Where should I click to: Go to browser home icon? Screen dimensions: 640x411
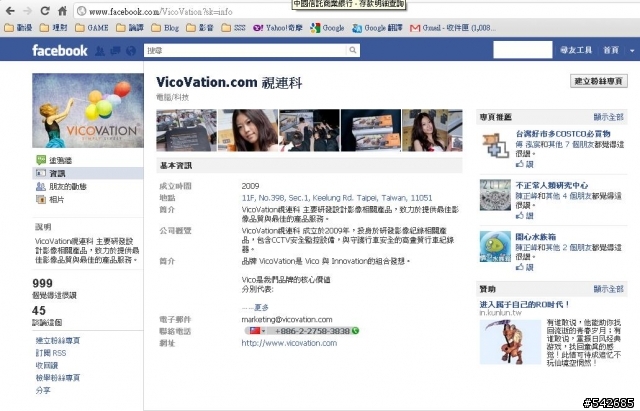tap(62, 11)
